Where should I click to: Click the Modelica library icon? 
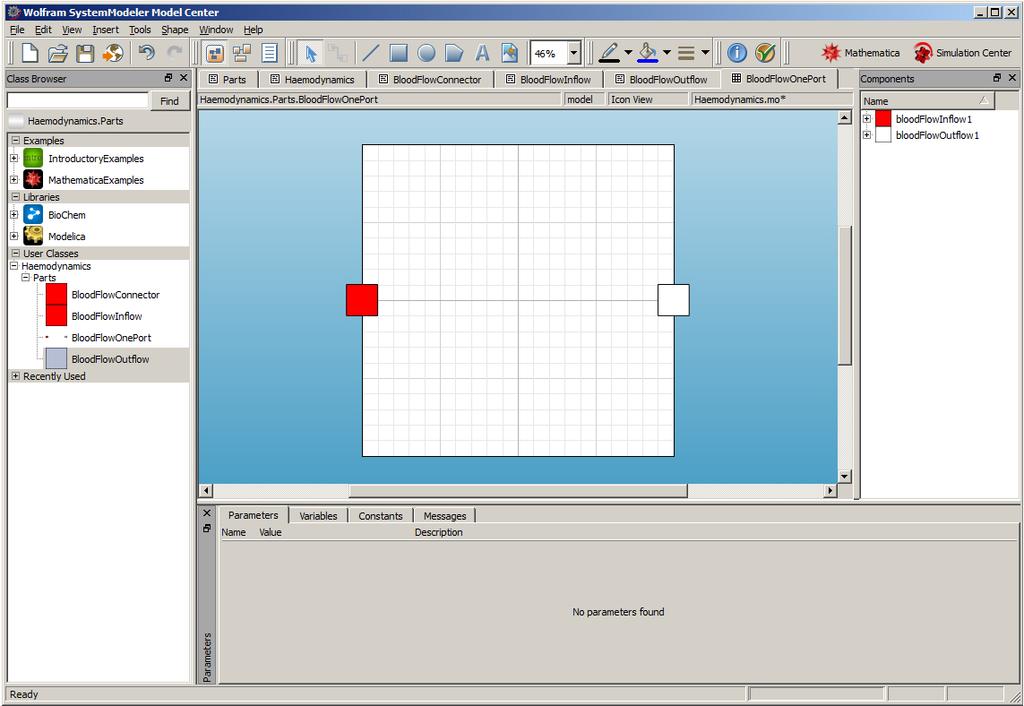[33, 236]
